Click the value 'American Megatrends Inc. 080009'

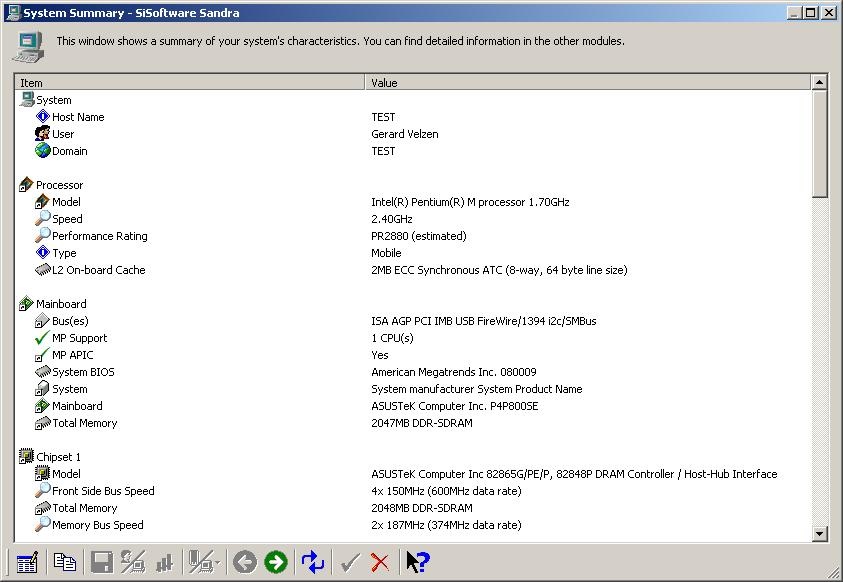tap(453, 372)
